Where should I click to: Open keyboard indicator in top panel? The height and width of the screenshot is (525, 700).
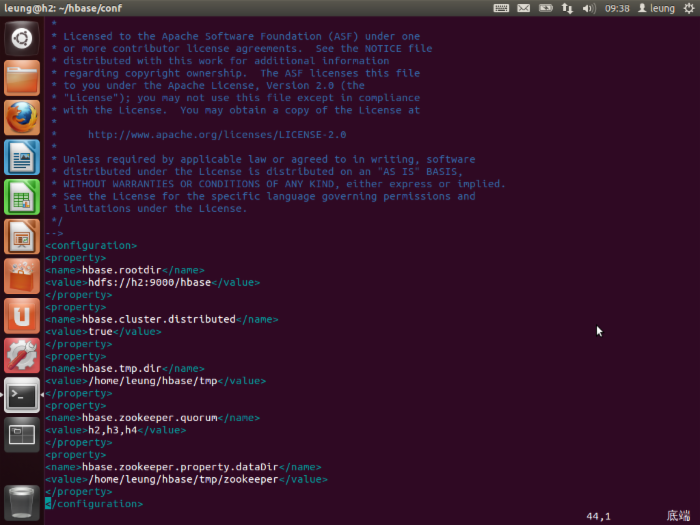pyautogui.click(x=501, y=8)
